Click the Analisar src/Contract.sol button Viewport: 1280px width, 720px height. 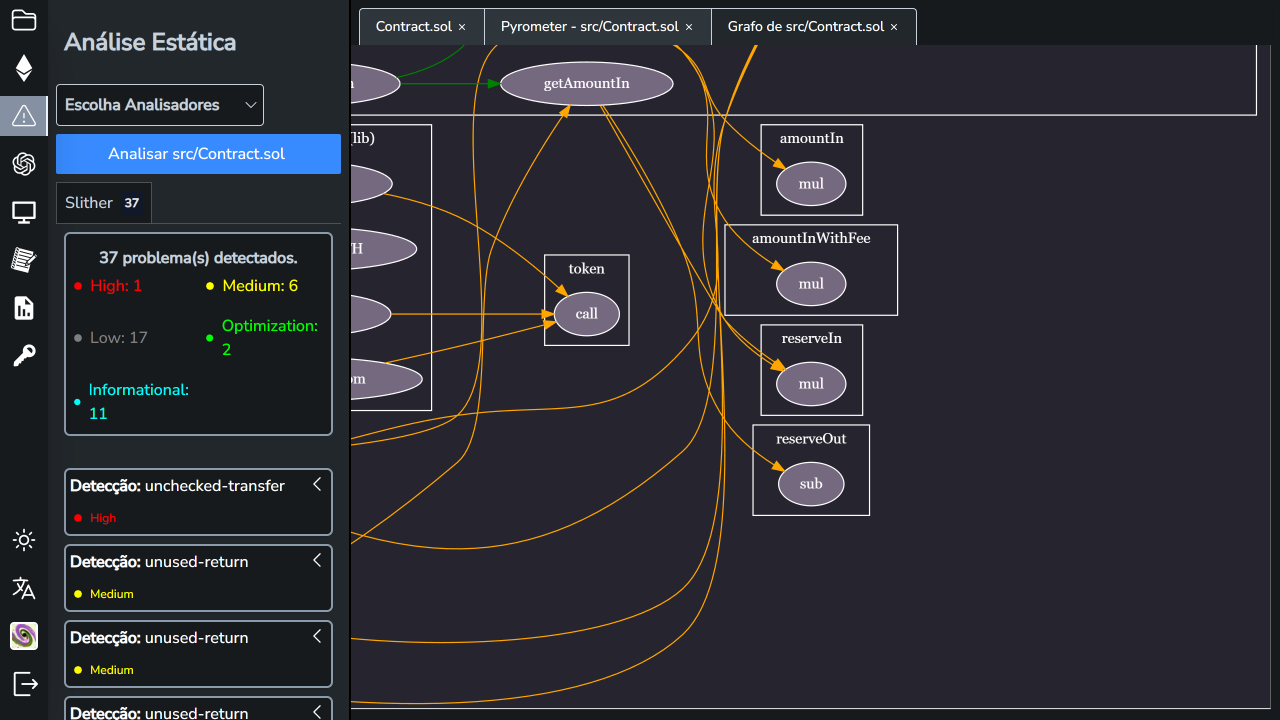point(198,154)
